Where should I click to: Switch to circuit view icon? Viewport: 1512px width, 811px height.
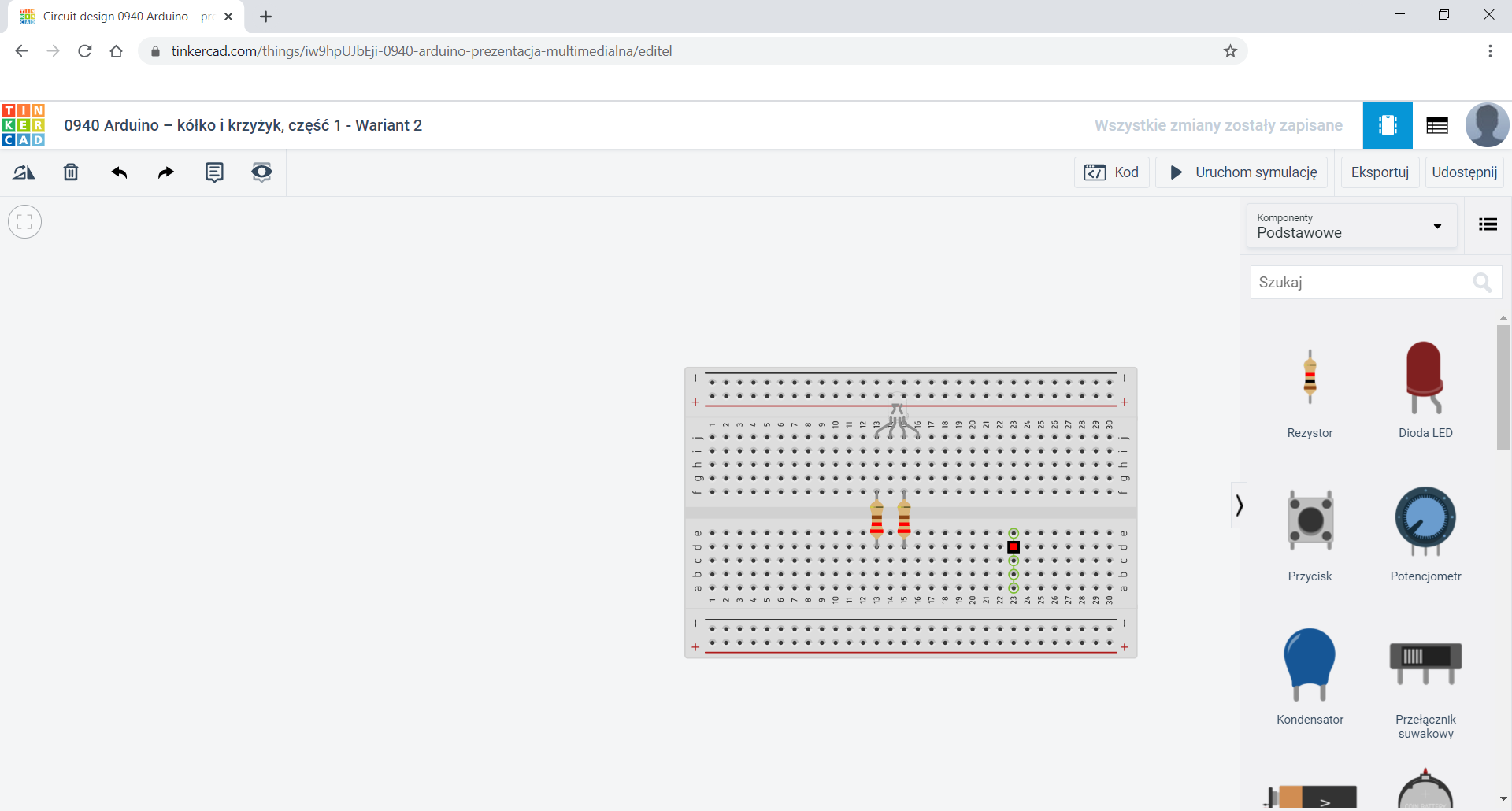(x=1388, y=125)
